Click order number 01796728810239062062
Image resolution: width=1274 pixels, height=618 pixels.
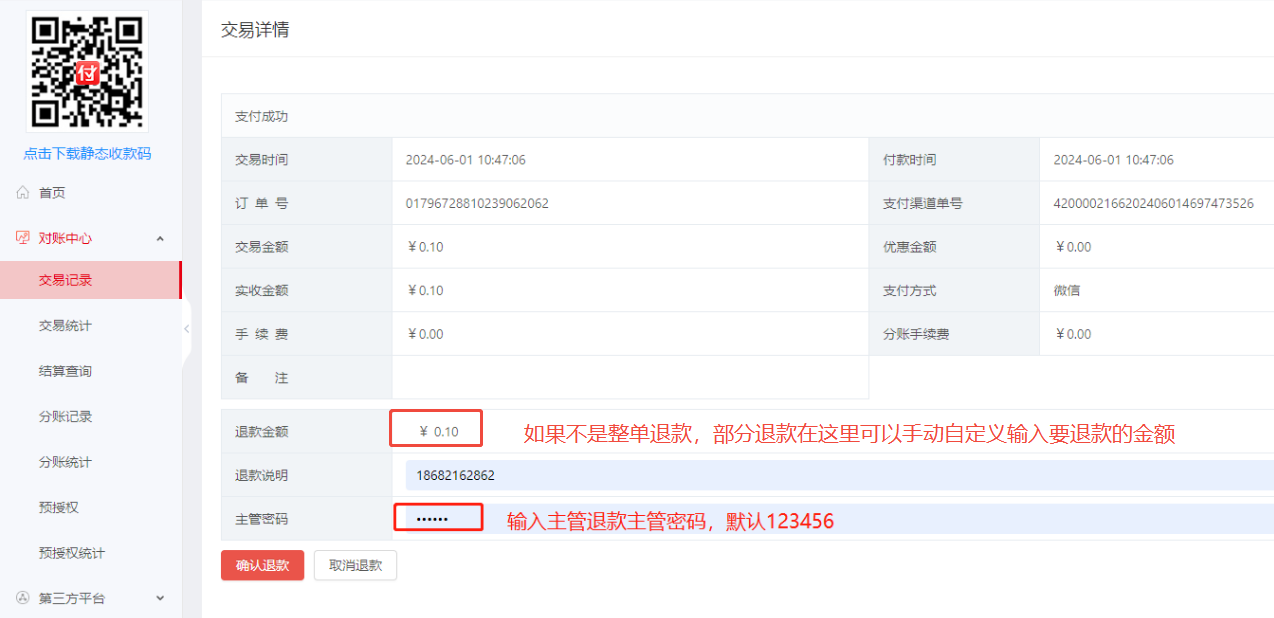(x=477, y=203)
